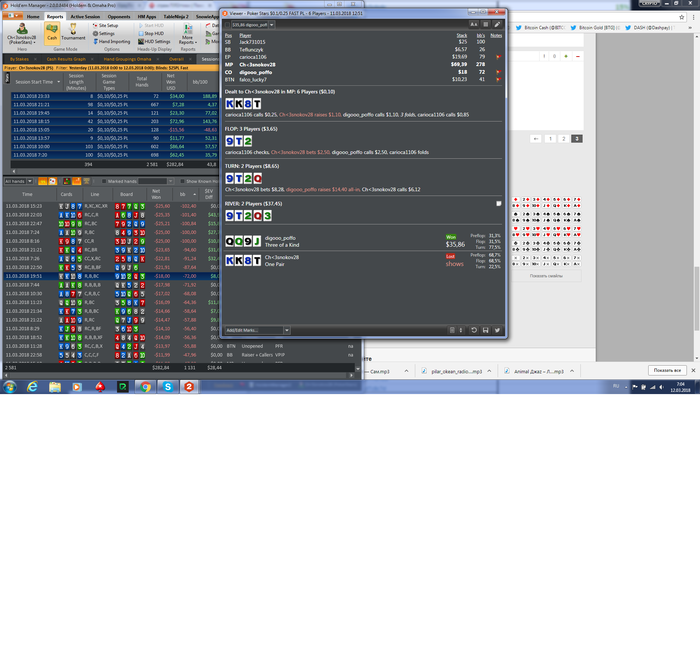Switch to the TableNinja 2 ribbon tab
Screen dimensions: 700x667
click(x=176, y=17)
